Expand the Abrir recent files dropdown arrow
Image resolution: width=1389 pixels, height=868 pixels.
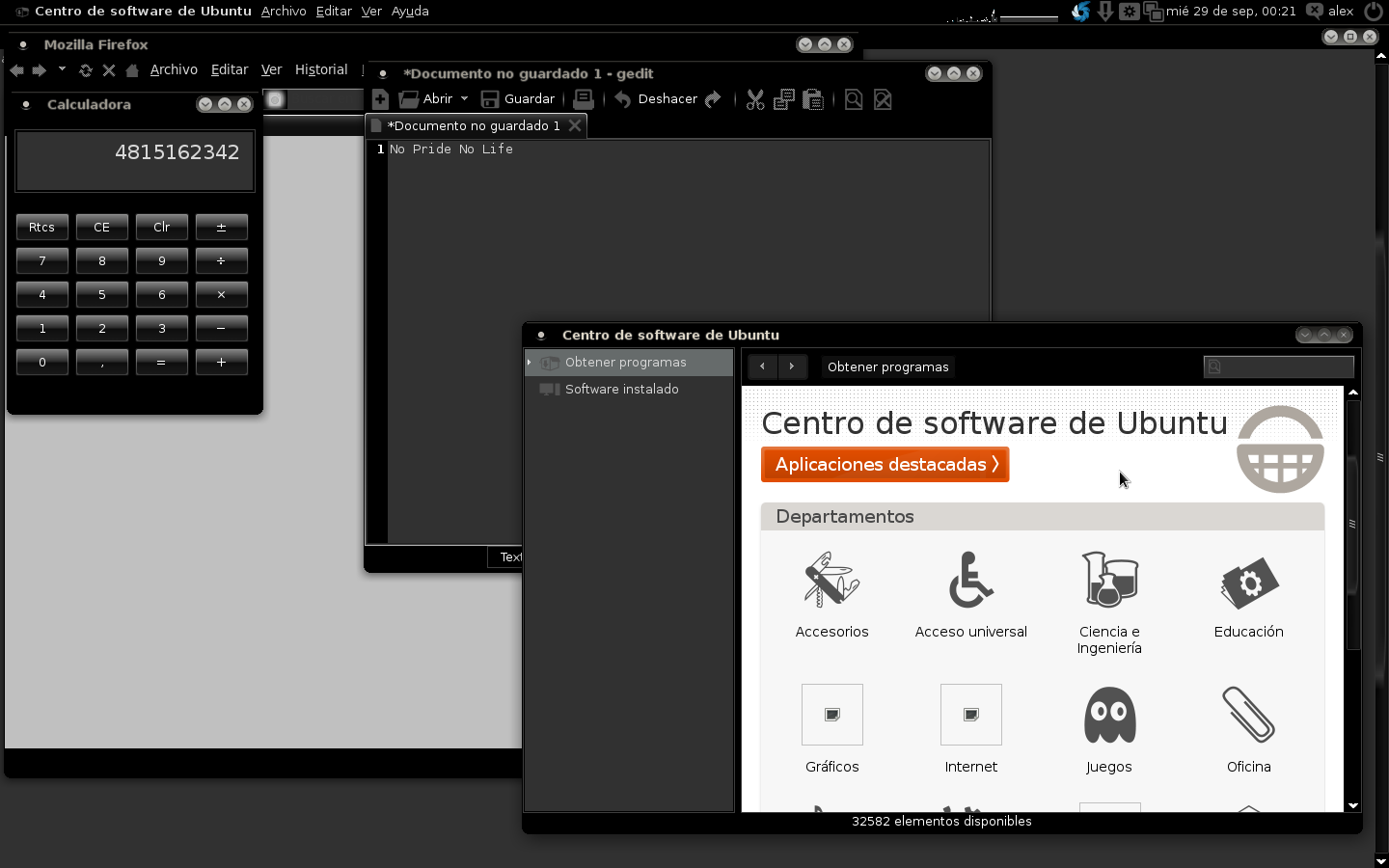(x=464, y=98)
